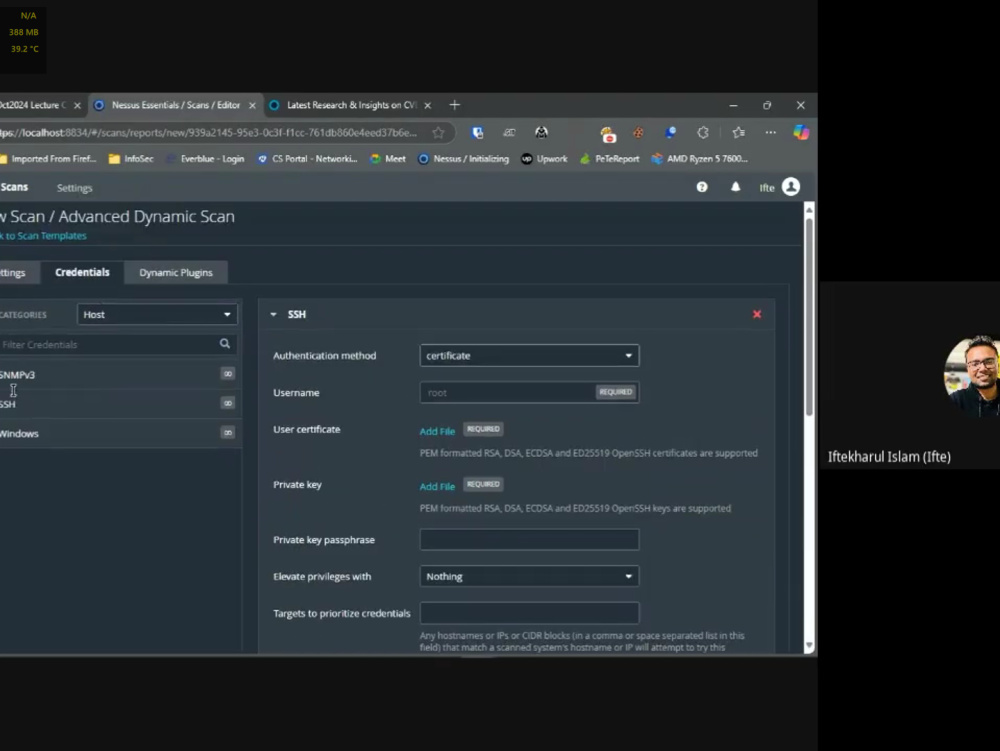Viewport: 1000px width, 751px height.
Task: Open Scans in Nessus top navigation
Action: [x=14, y=187]
